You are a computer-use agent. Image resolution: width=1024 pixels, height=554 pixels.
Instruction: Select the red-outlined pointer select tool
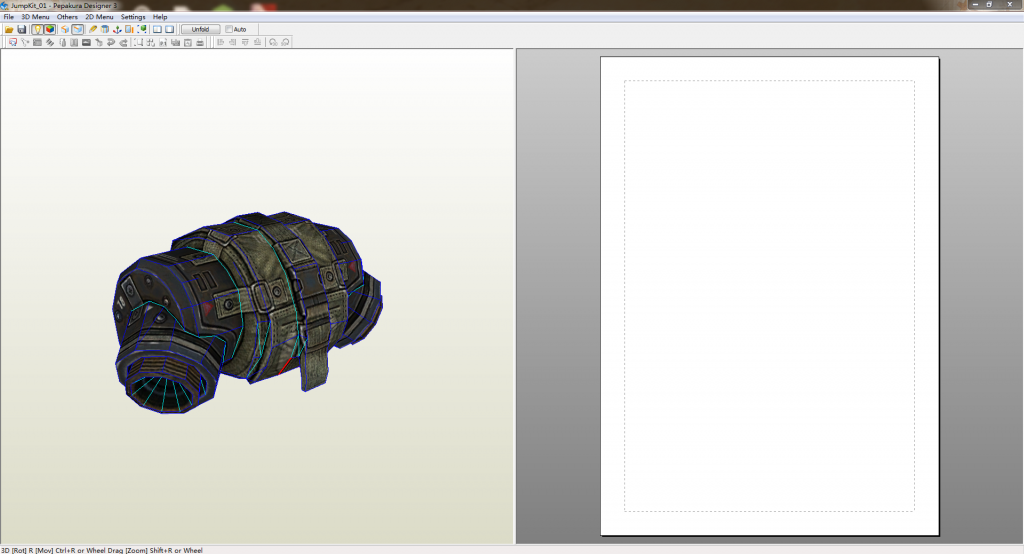click(12, 42)
